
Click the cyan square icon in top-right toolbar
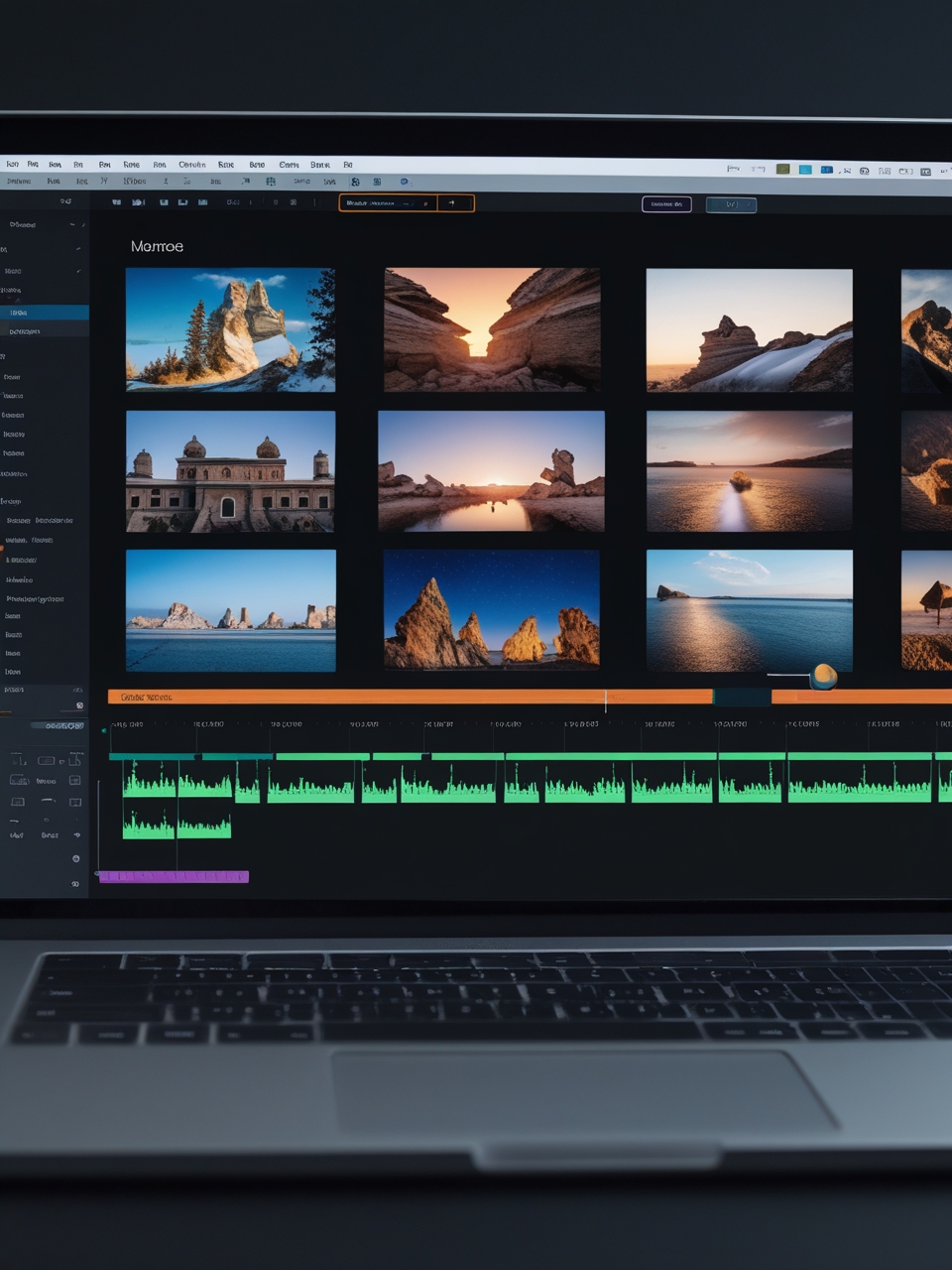point(805,170)
